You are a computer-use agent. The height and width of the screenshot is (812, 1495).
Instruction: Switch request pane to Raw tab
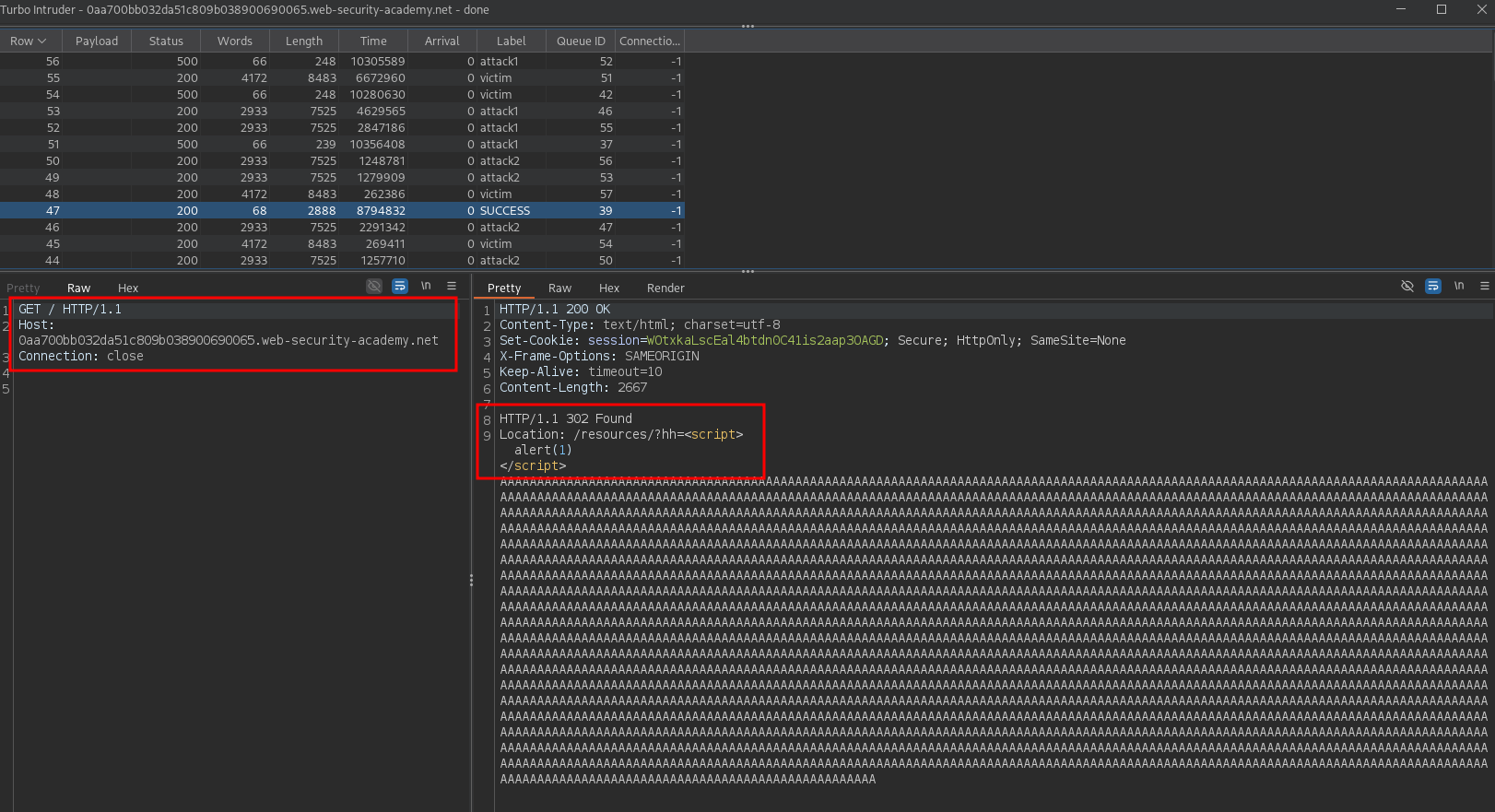(79, 288)
